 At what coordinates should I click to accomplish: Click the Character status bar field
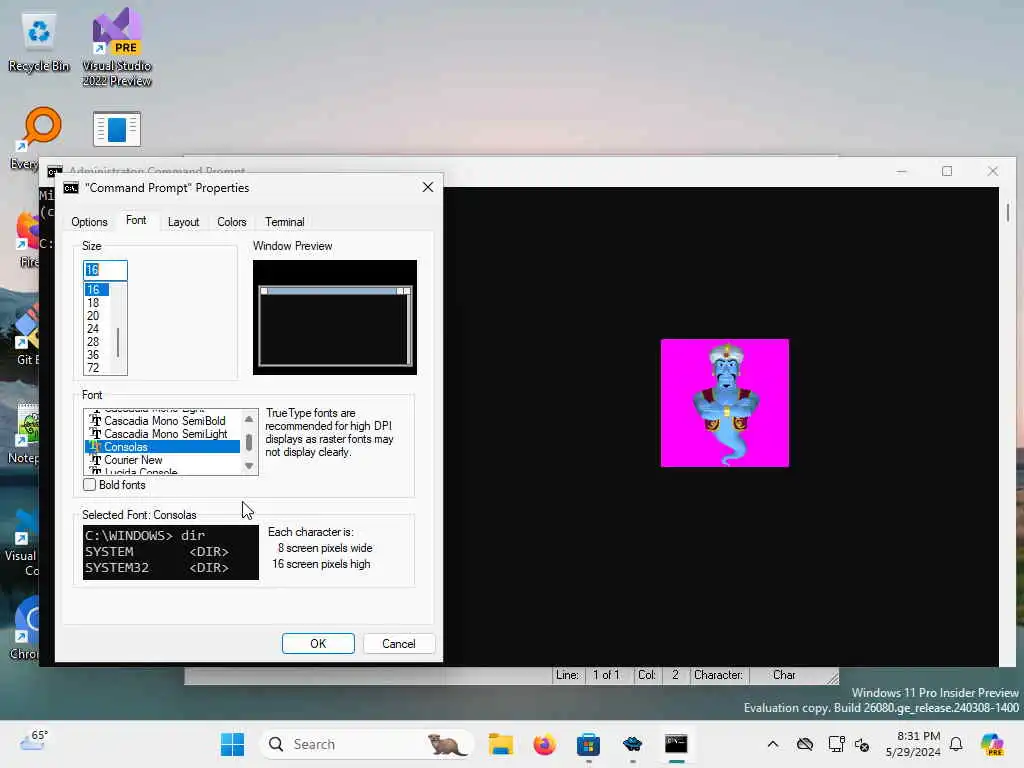coord(718,675)
